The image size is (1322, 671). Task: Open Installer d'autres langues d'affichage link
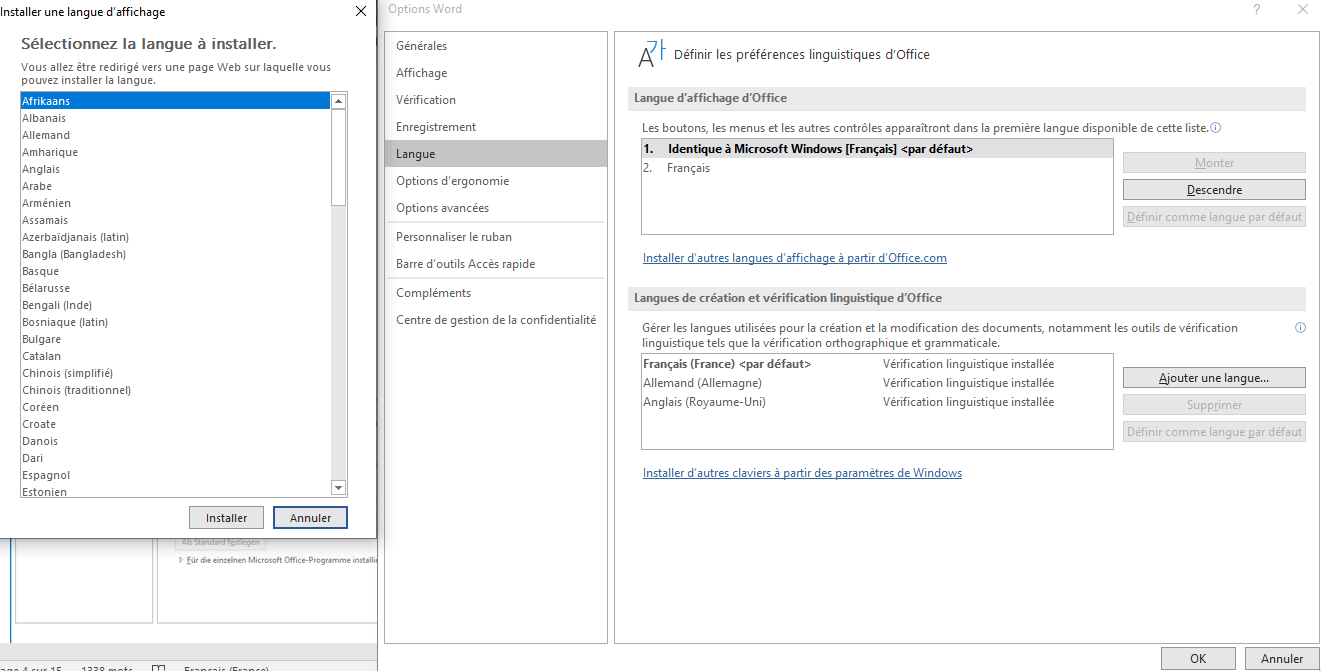795,258
